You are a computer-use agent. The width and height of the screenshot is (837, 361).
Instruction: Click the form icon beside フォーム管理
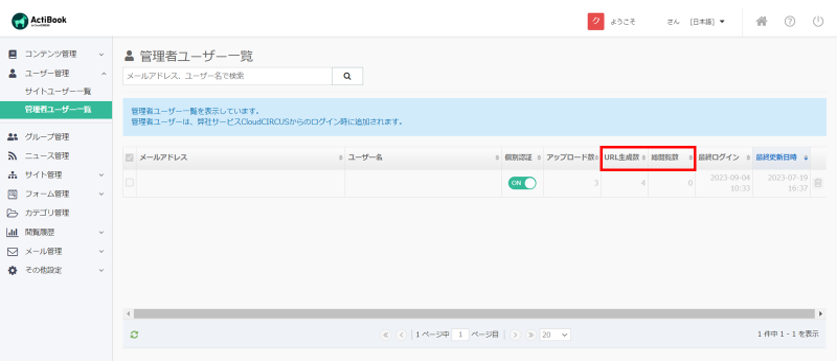13,194
